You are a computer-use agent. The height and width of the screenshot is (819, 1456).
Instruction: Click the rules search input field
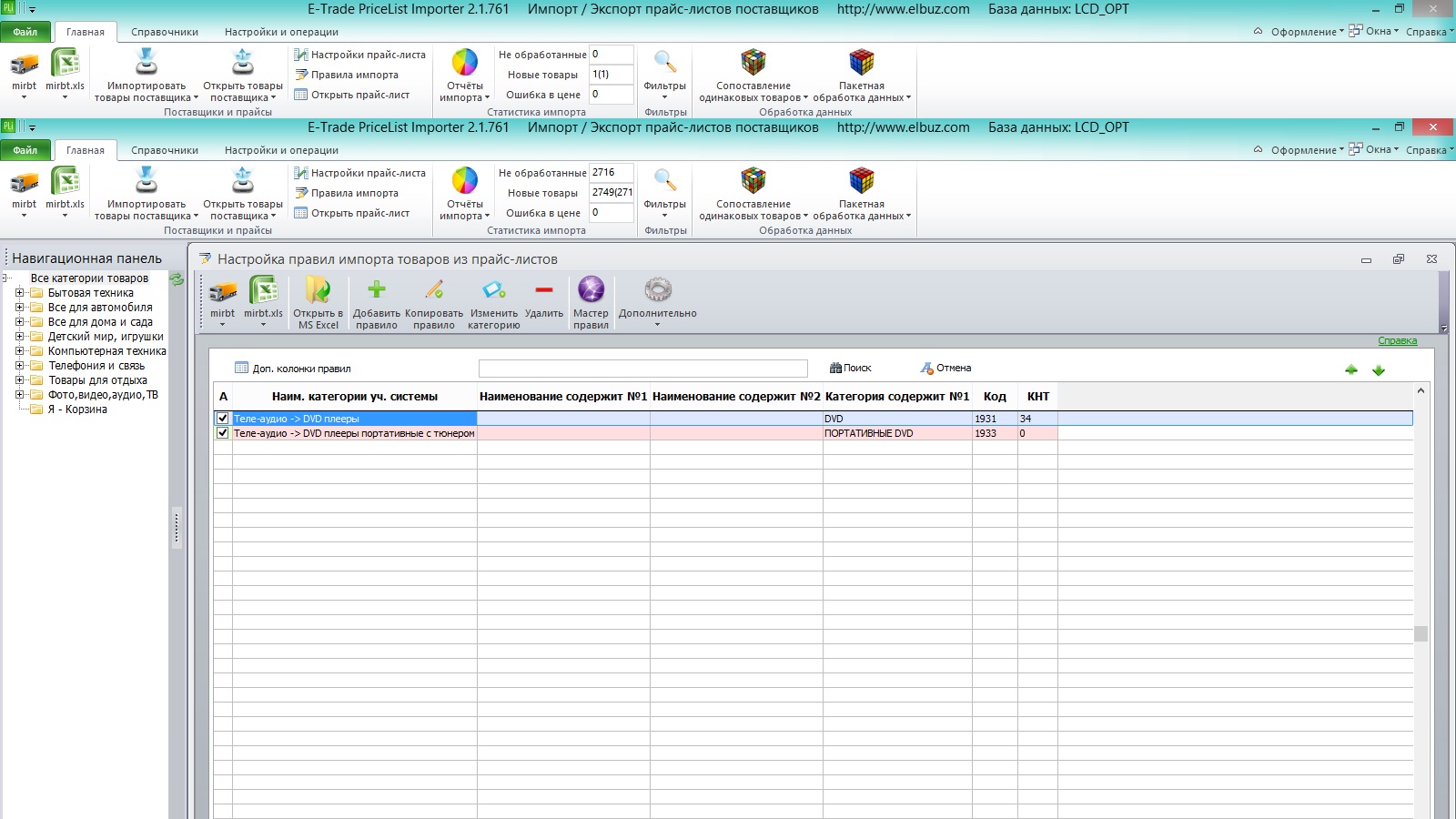[x=642, y=368]
